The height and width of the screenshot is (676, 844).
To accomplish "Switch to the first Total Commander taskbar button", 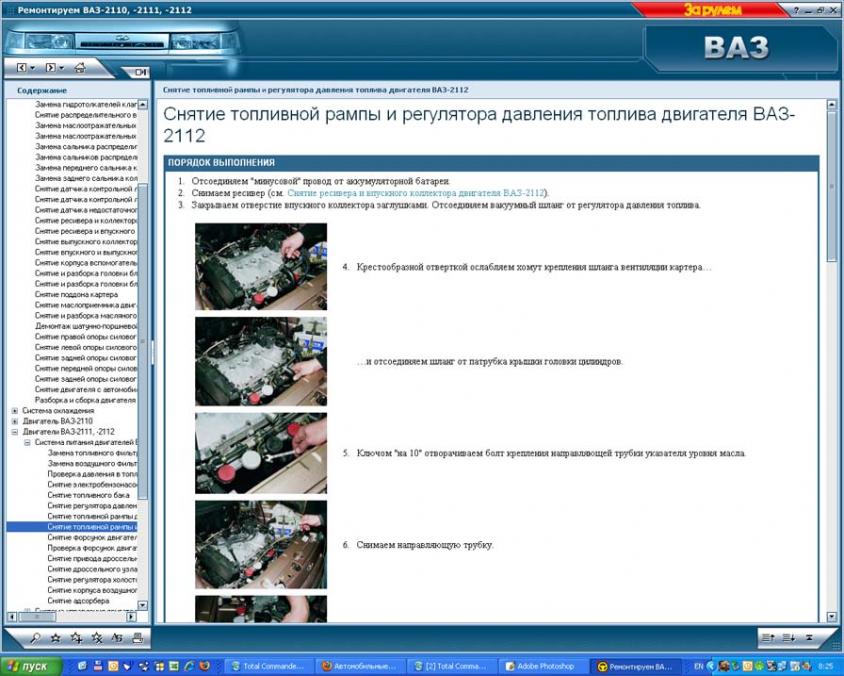I will [267, 666].
